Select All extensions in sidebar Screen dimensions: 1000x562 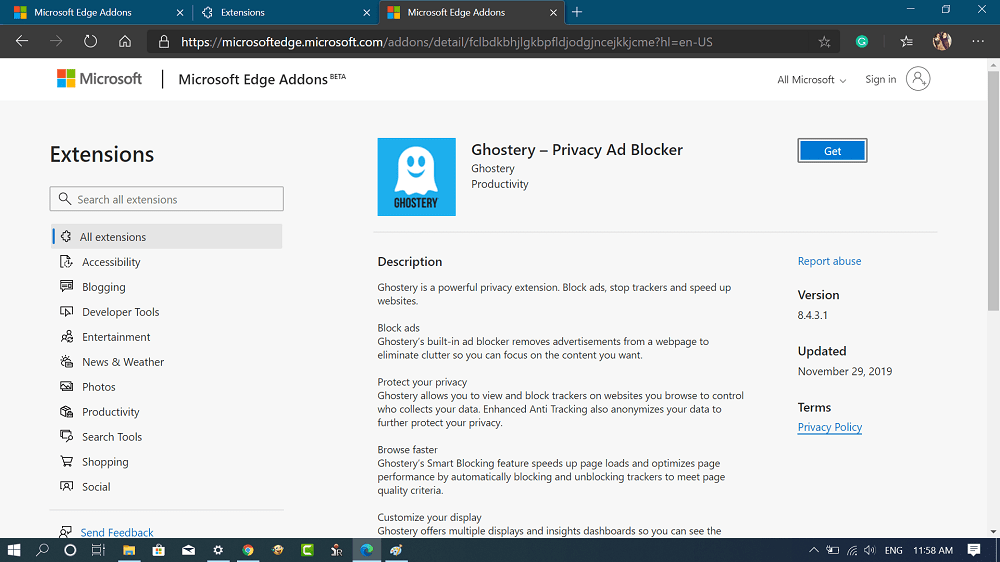pos(166,236)
